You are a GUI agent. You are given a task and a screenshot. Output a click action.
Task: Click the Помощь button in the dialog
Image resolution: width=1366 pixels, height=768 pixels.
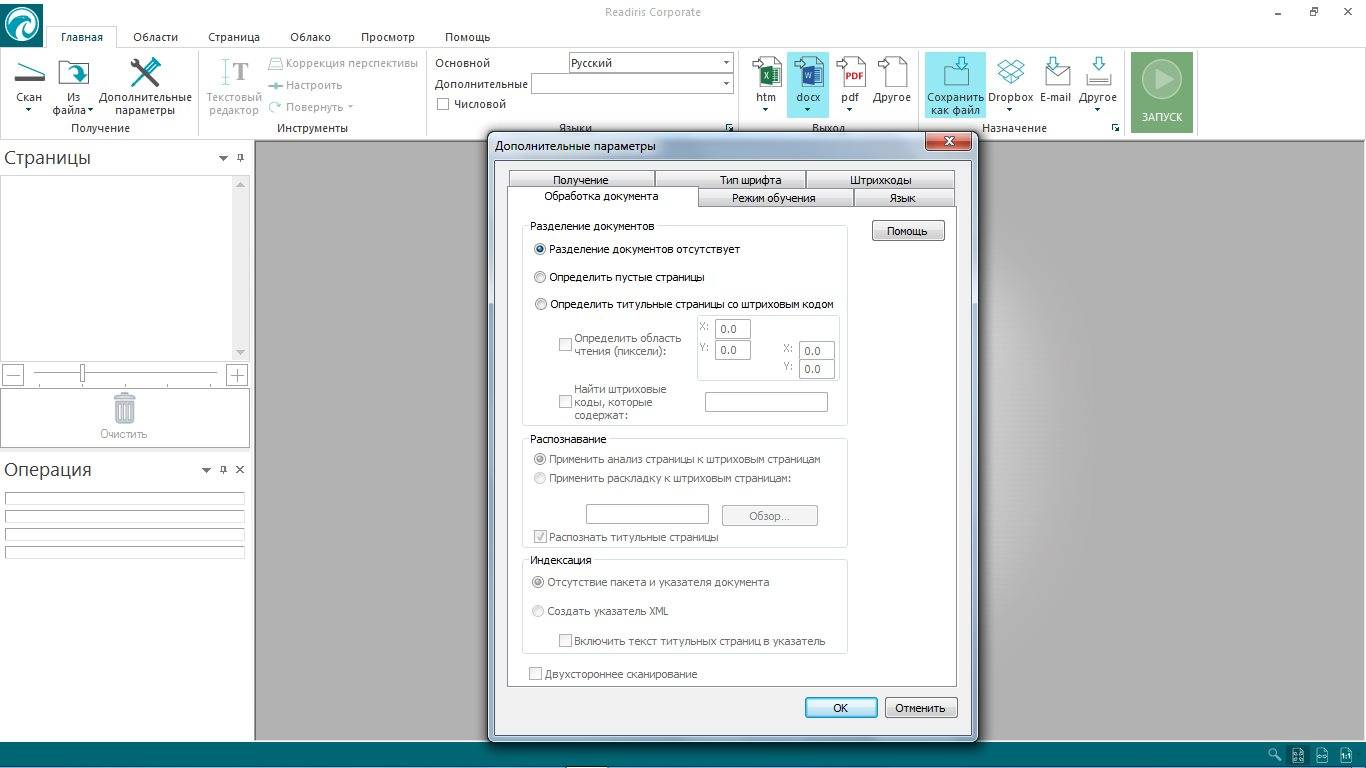pos(907,231)
